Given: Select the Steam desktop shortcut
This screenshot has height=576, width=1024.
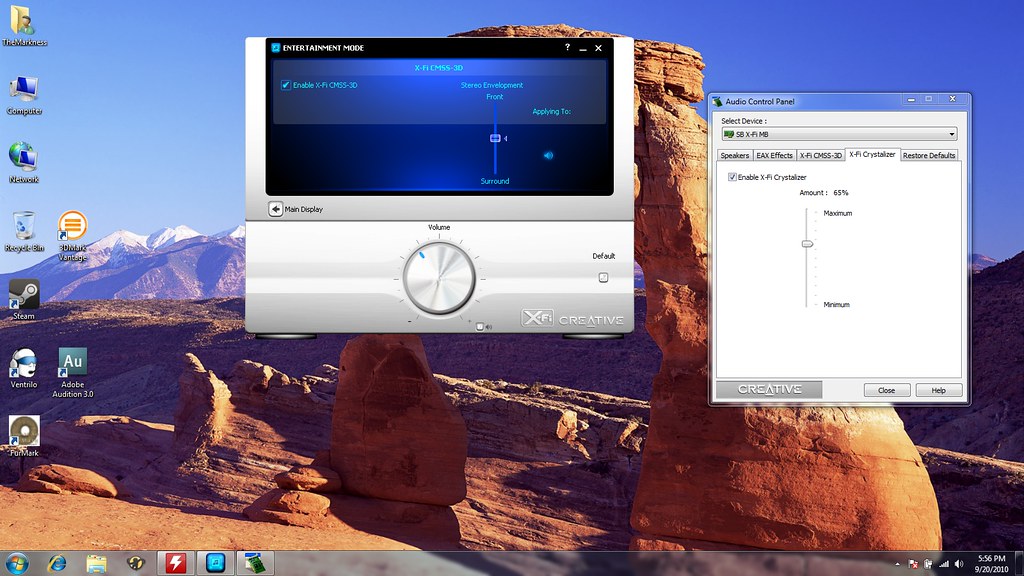Looking at the screenshot, I should (24, 300).
